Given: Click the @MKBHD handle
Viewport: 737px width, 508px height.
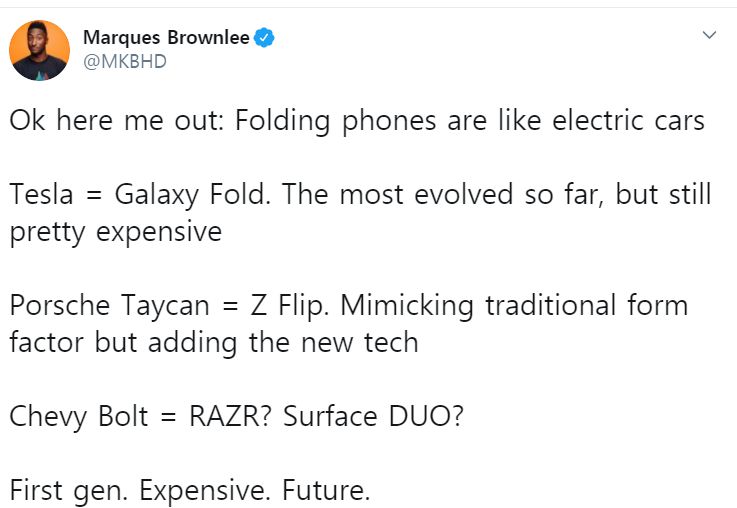Looking at the screenshot, I should [x=124, y=62].
